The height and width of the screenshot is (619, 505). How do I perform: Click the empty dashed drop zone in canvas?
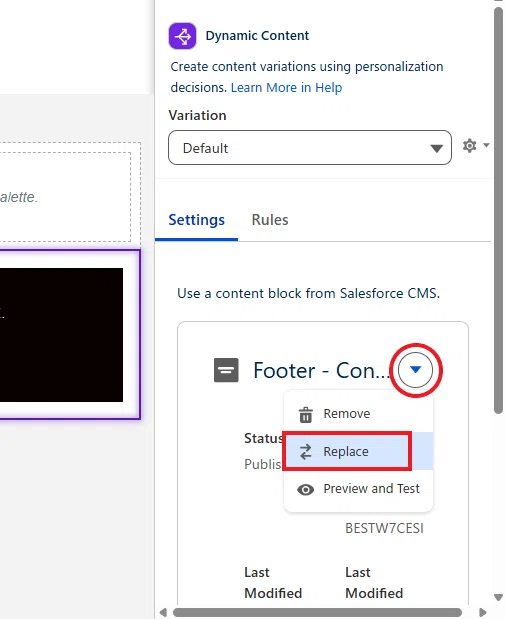point(65,197)
